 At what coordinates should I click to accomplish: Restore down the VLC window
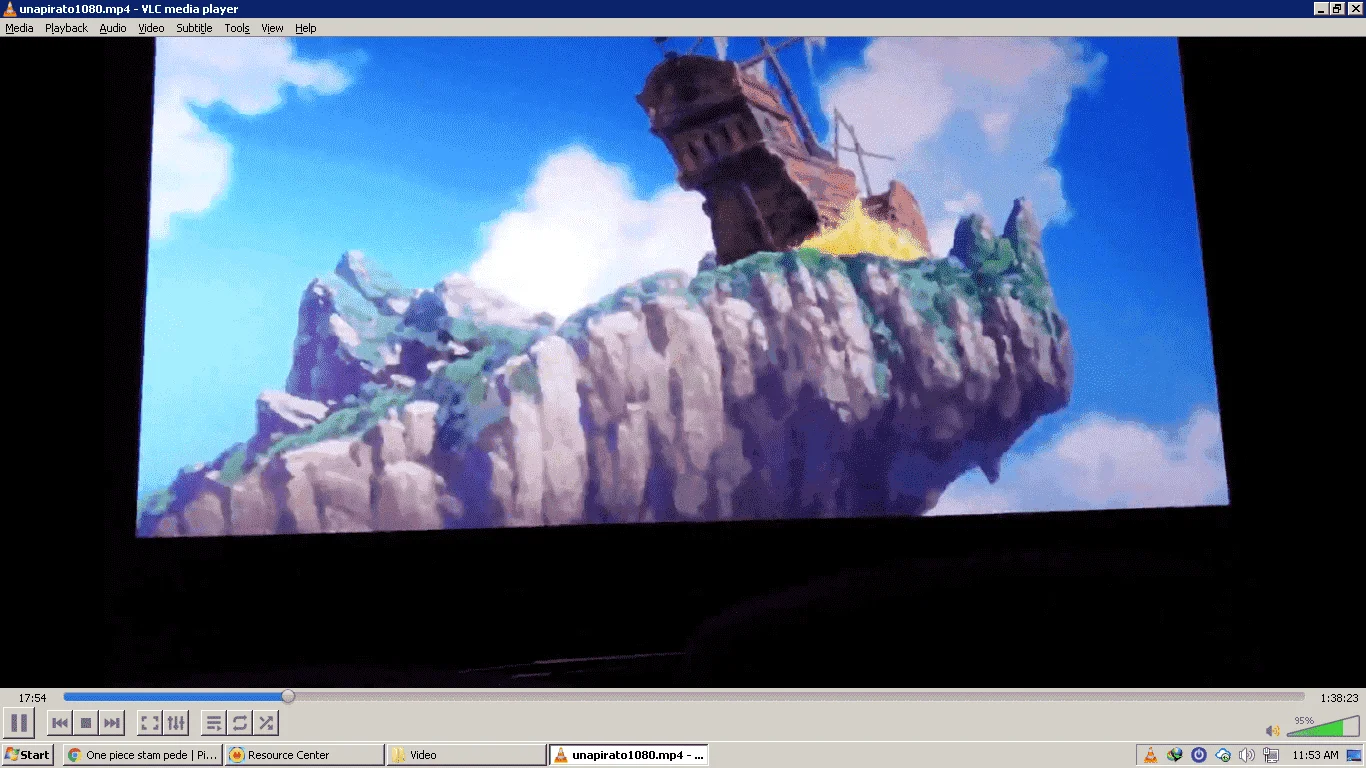pos(1338,9)
